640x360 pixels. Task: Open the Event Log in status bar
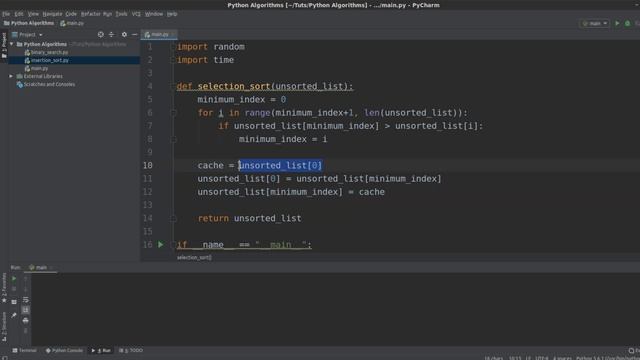click(x=634, y=351)
